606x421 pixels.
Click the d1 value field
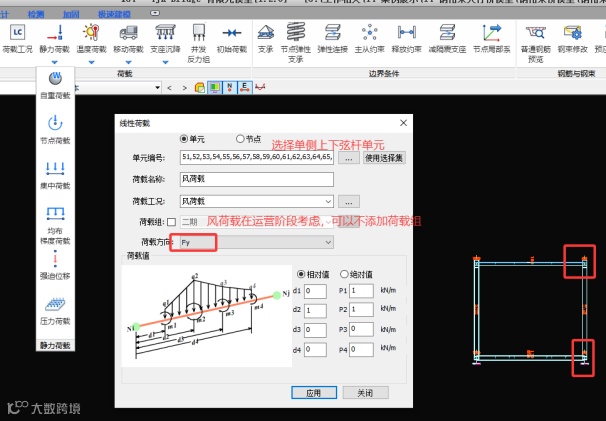315,291
